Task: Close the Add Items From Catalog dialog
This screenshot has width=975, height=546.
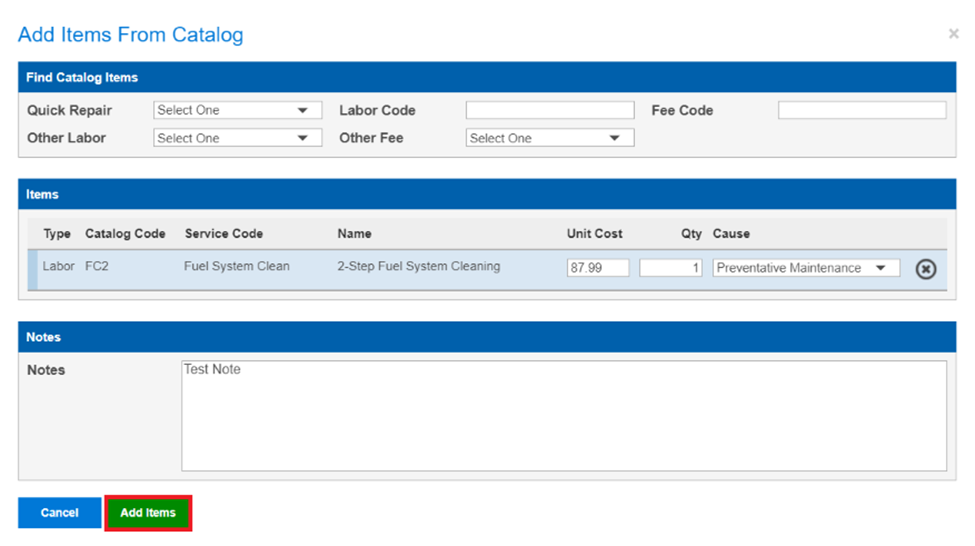Action: click(x=953, y=34)
